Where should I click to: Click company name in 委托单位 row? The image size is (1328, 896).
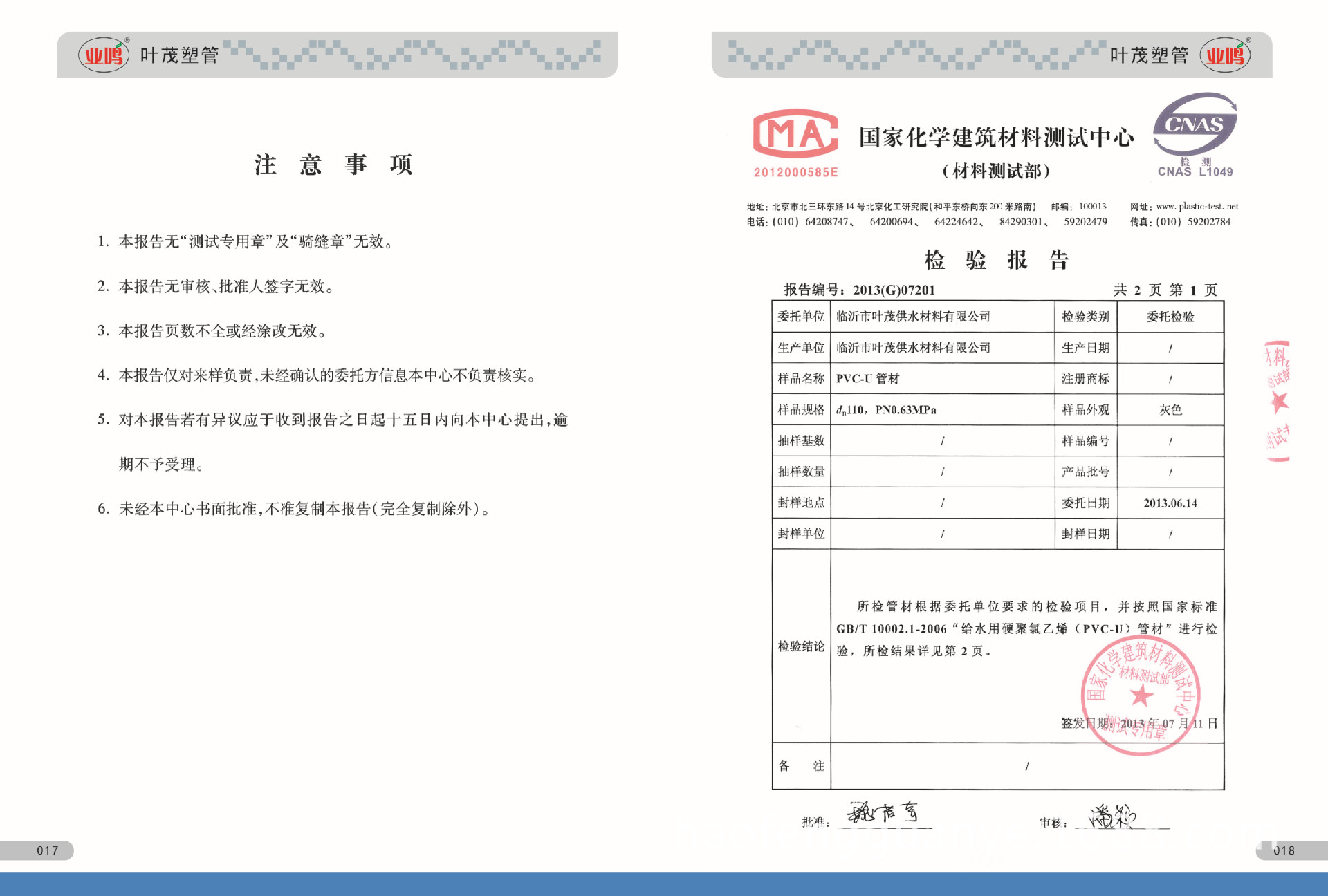click(913, 317)
